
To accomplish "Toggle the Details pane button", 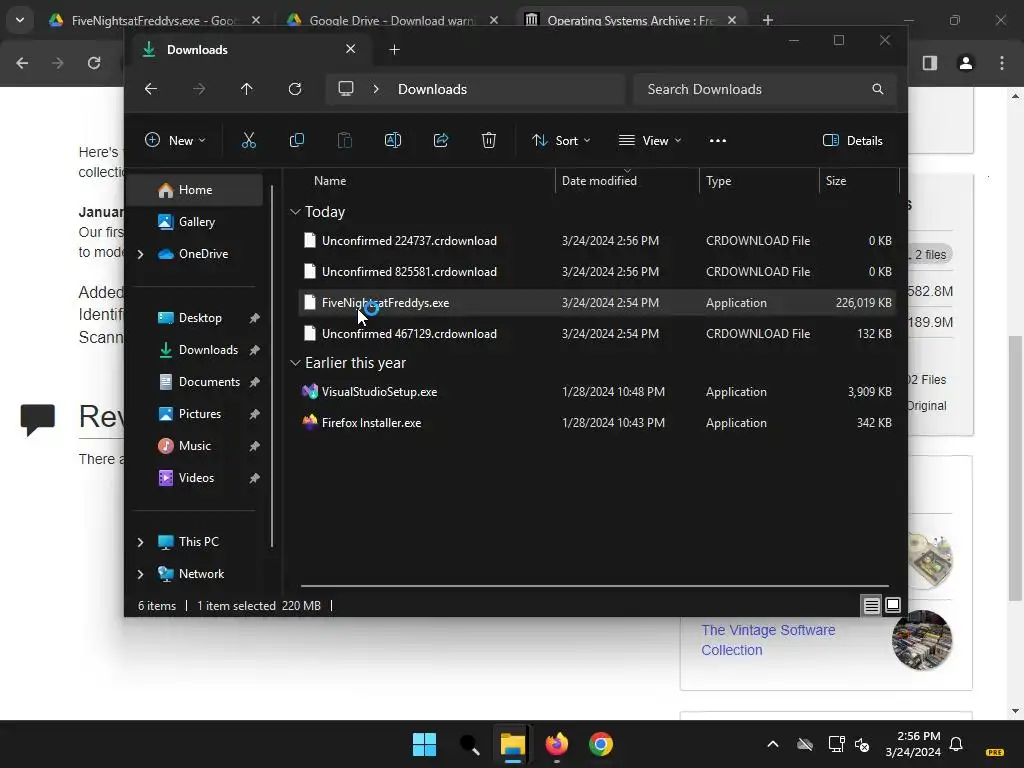I will tap(853, 140).
